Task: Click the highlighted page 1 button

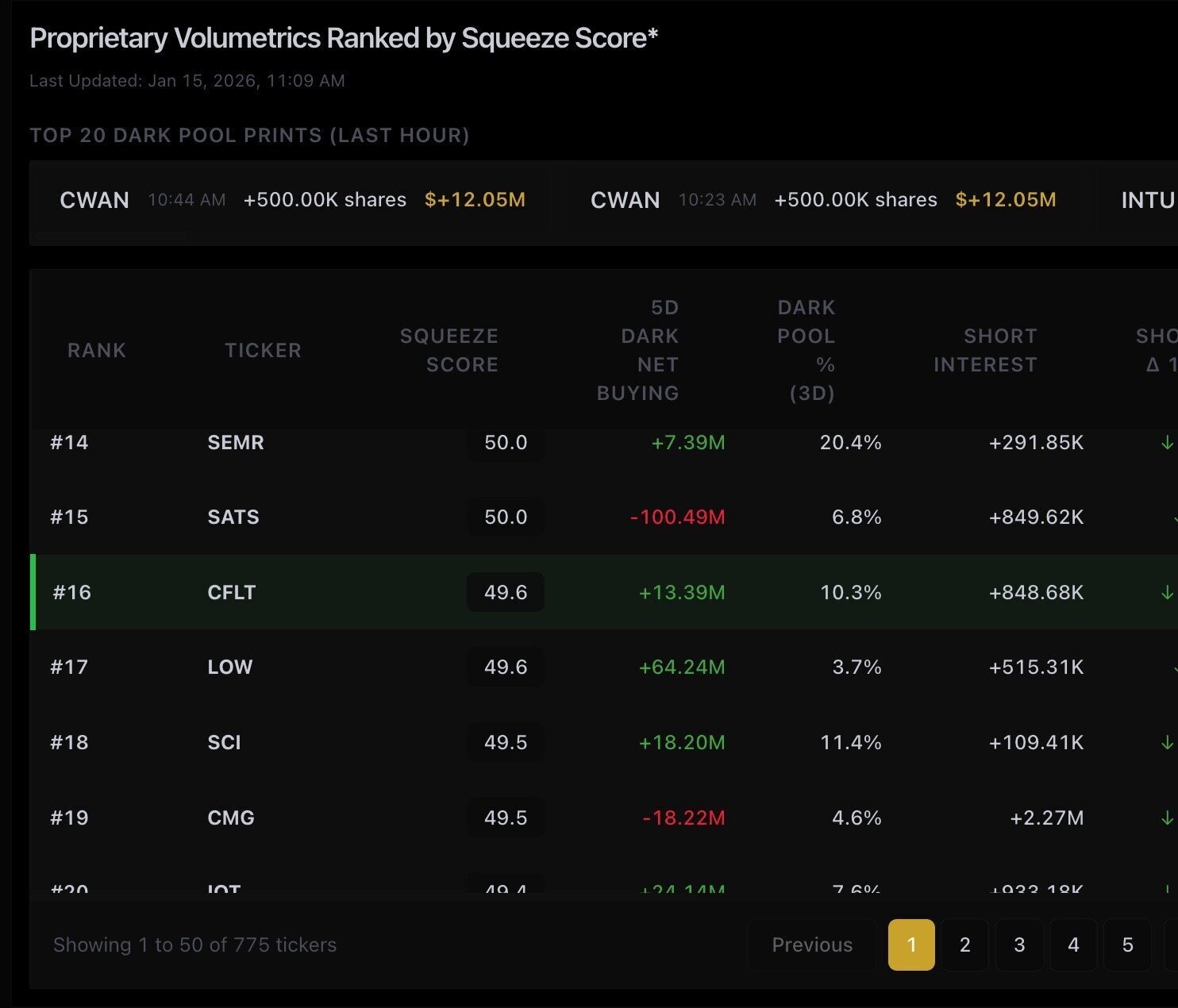Action: tap(911, 945)
